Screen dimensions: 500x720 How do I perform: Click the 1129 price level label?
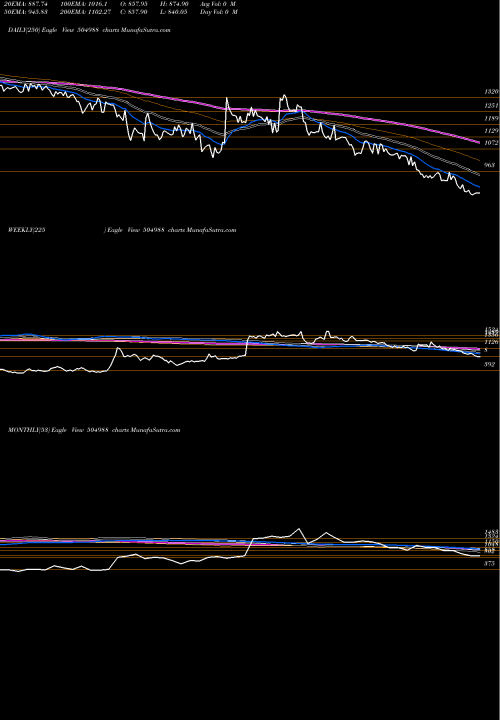(491, 131)
